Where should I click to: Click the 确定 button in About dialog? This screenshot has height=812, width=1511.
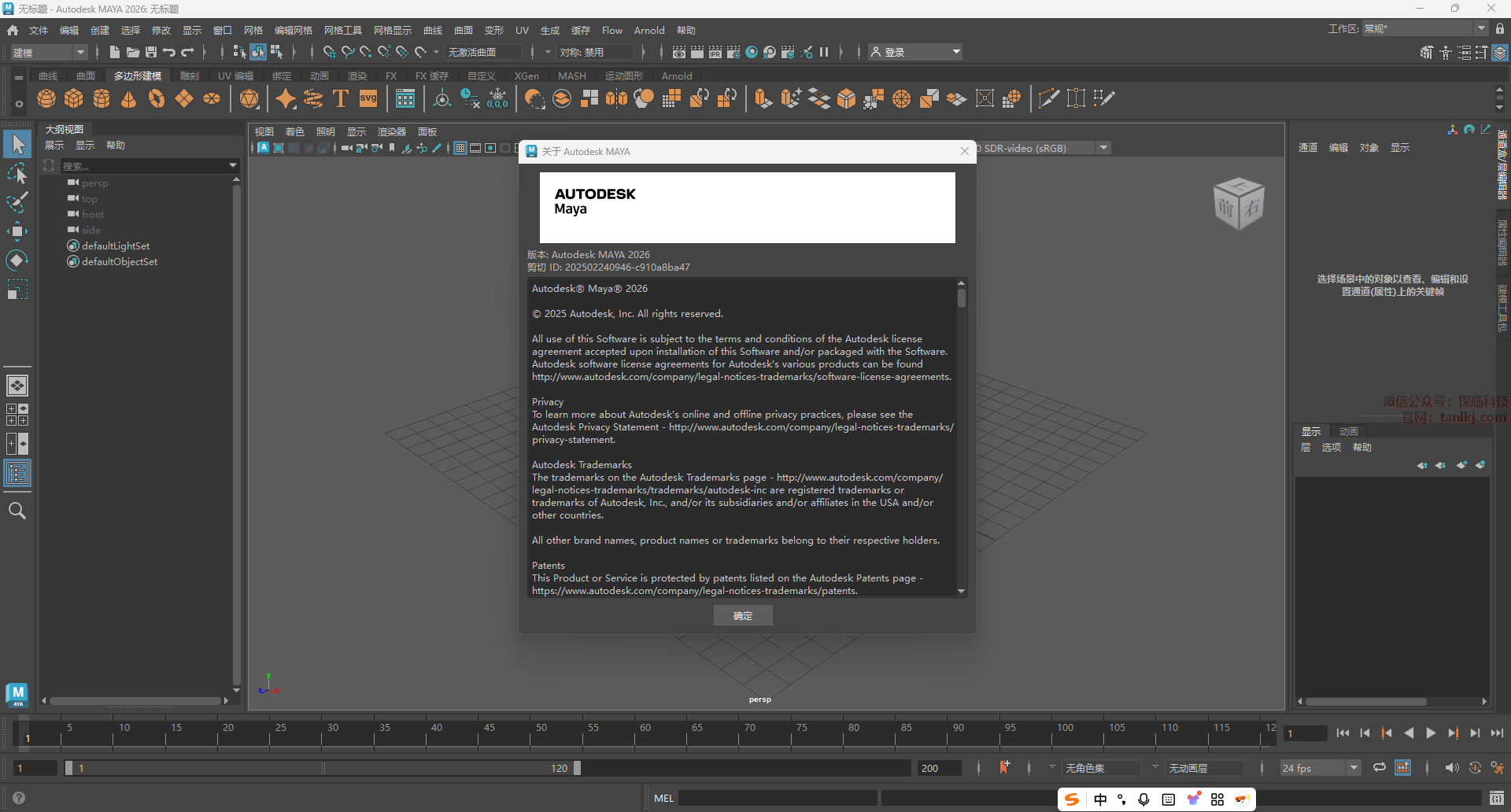click(x=743, y=615)
